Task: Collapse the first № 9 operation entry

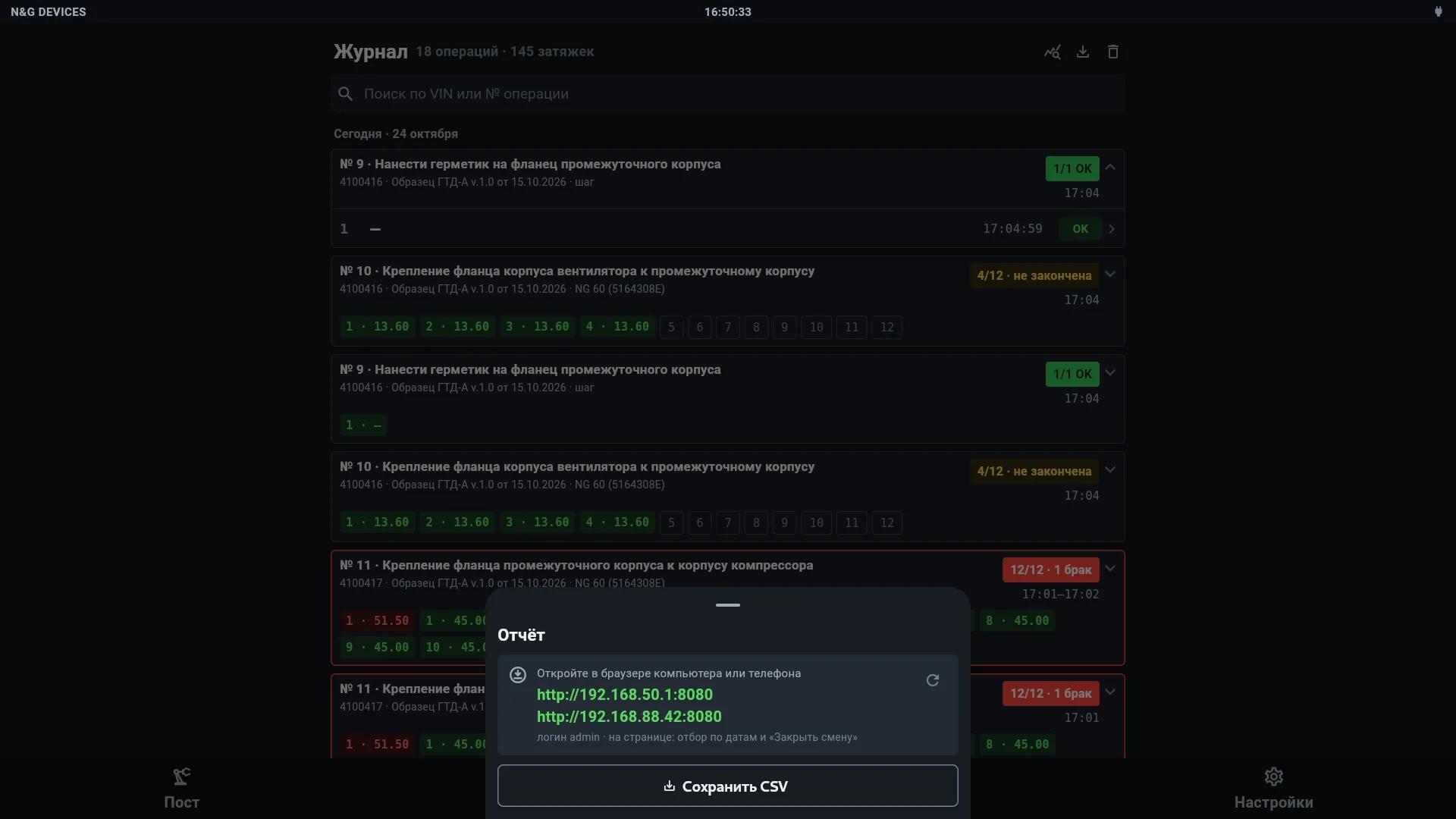Action: 1110,167
